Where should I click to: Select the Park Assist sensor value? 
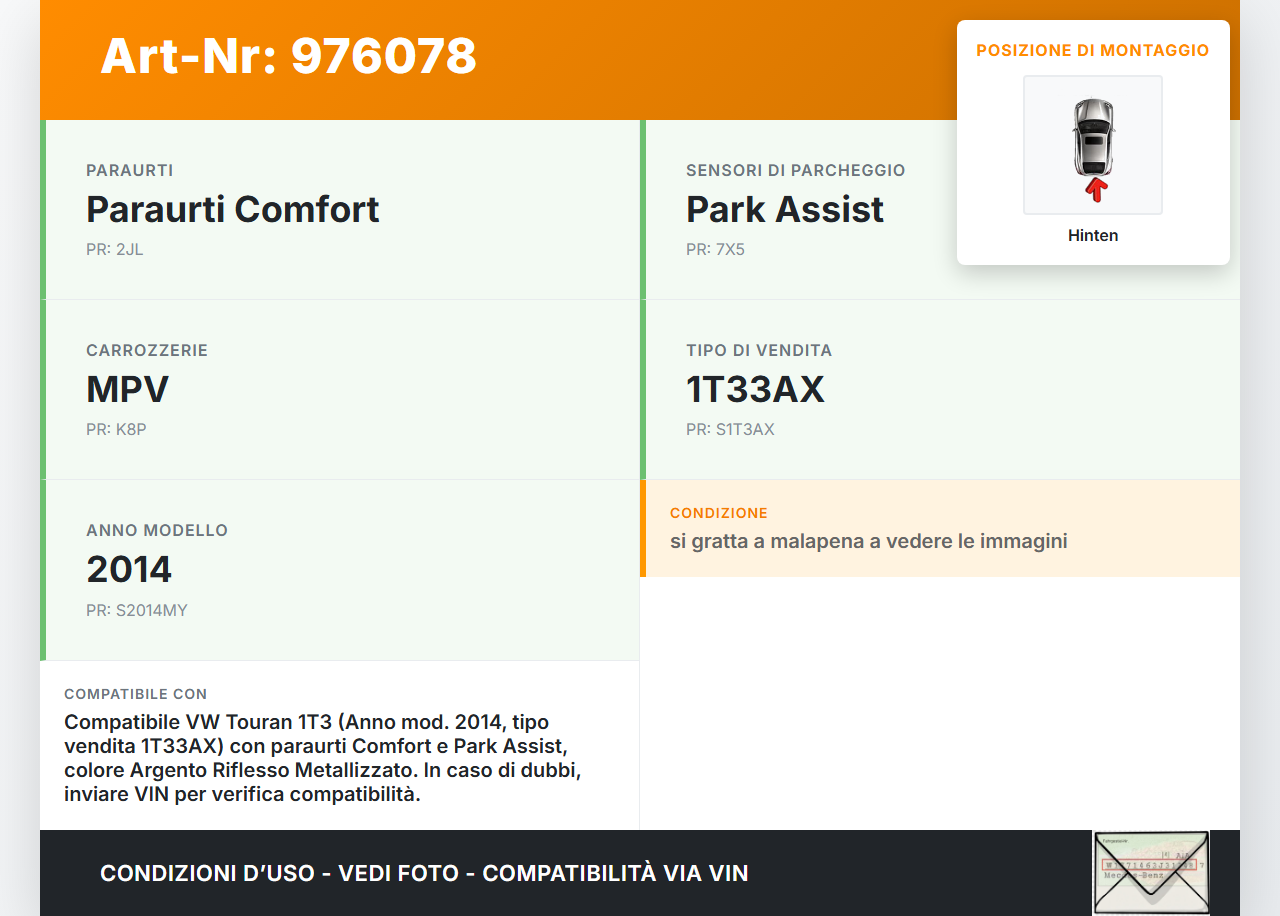point(785,209)
